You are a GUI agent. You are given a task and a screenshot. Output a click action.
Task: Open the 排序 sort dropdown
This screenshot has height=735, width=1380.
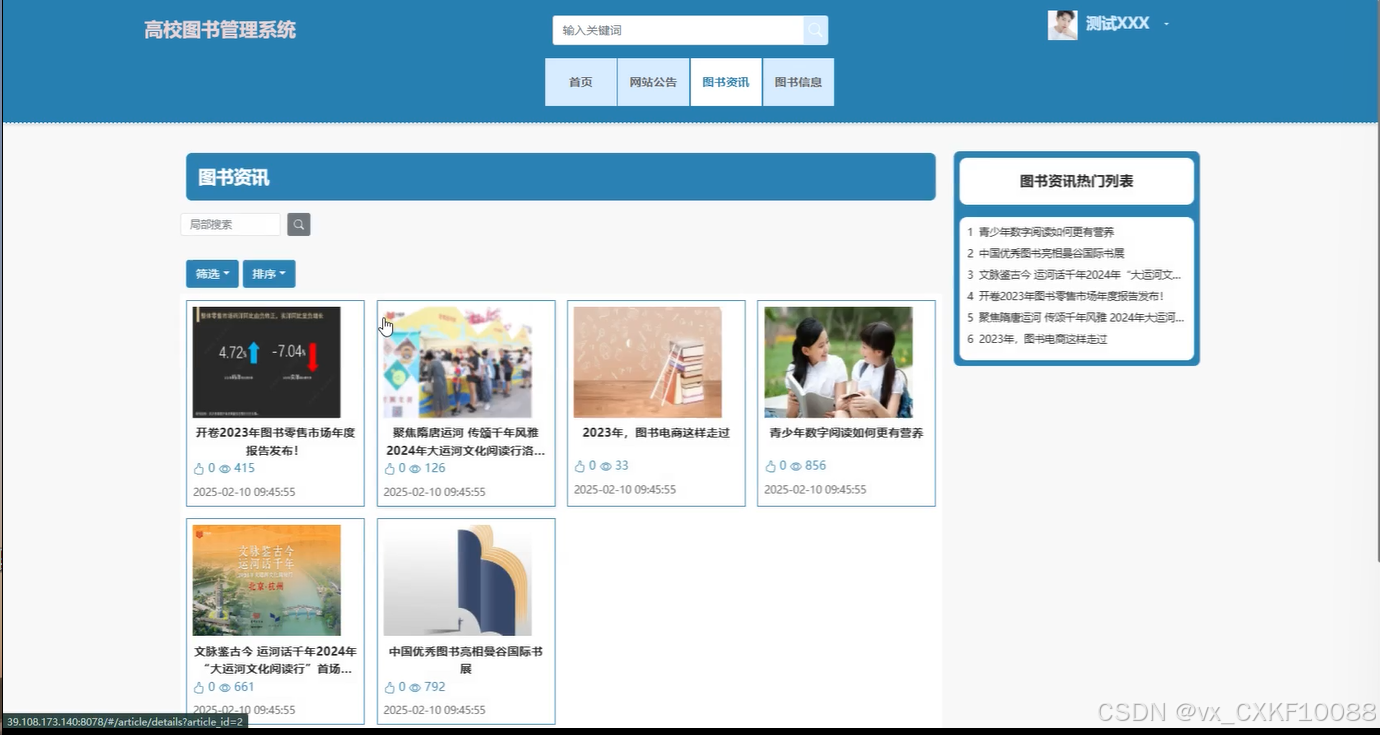tap(269, 274)
